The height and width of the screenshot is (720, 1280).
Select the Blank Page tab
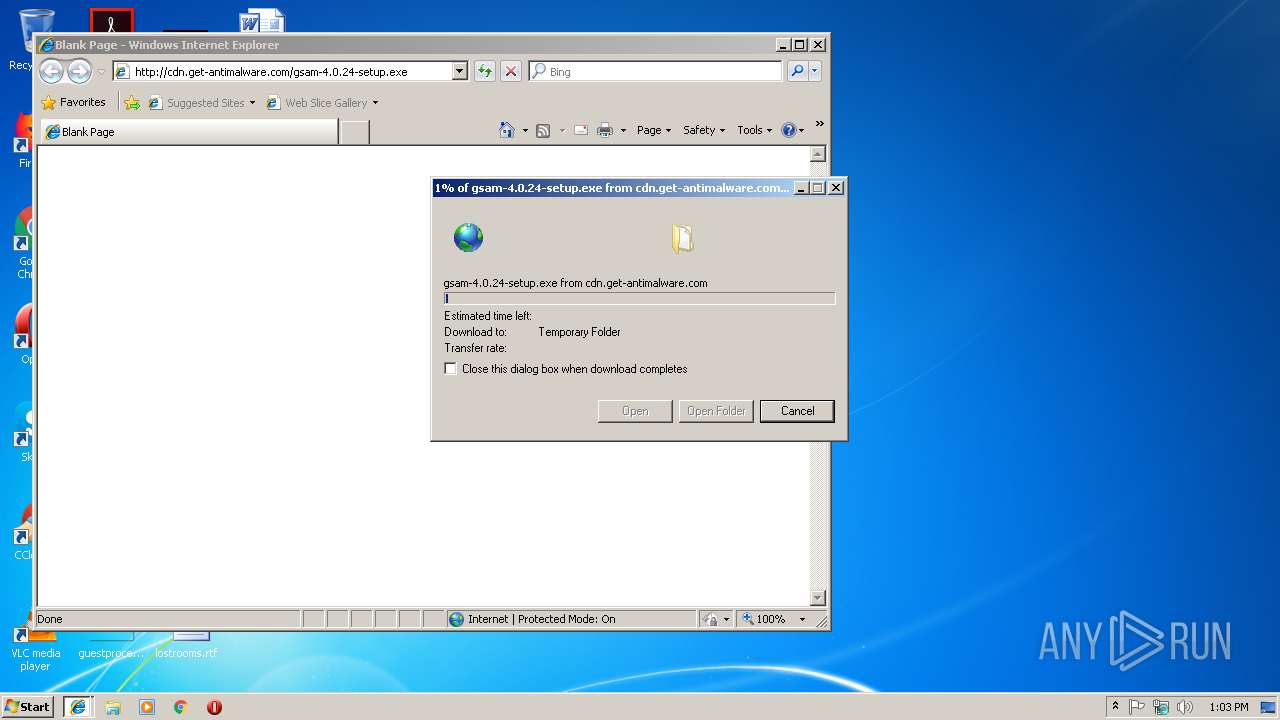(x=188, y=131)
